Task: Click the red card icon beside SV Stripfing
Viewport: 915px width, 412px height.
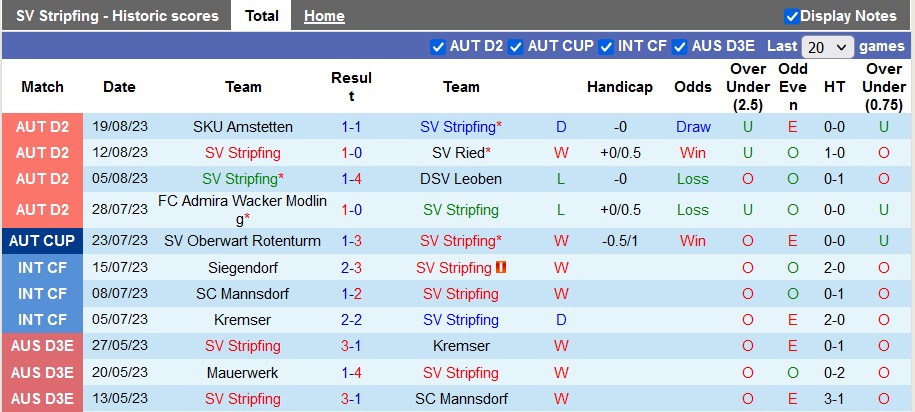Action: pyautogui.click(x=501, y=268)
